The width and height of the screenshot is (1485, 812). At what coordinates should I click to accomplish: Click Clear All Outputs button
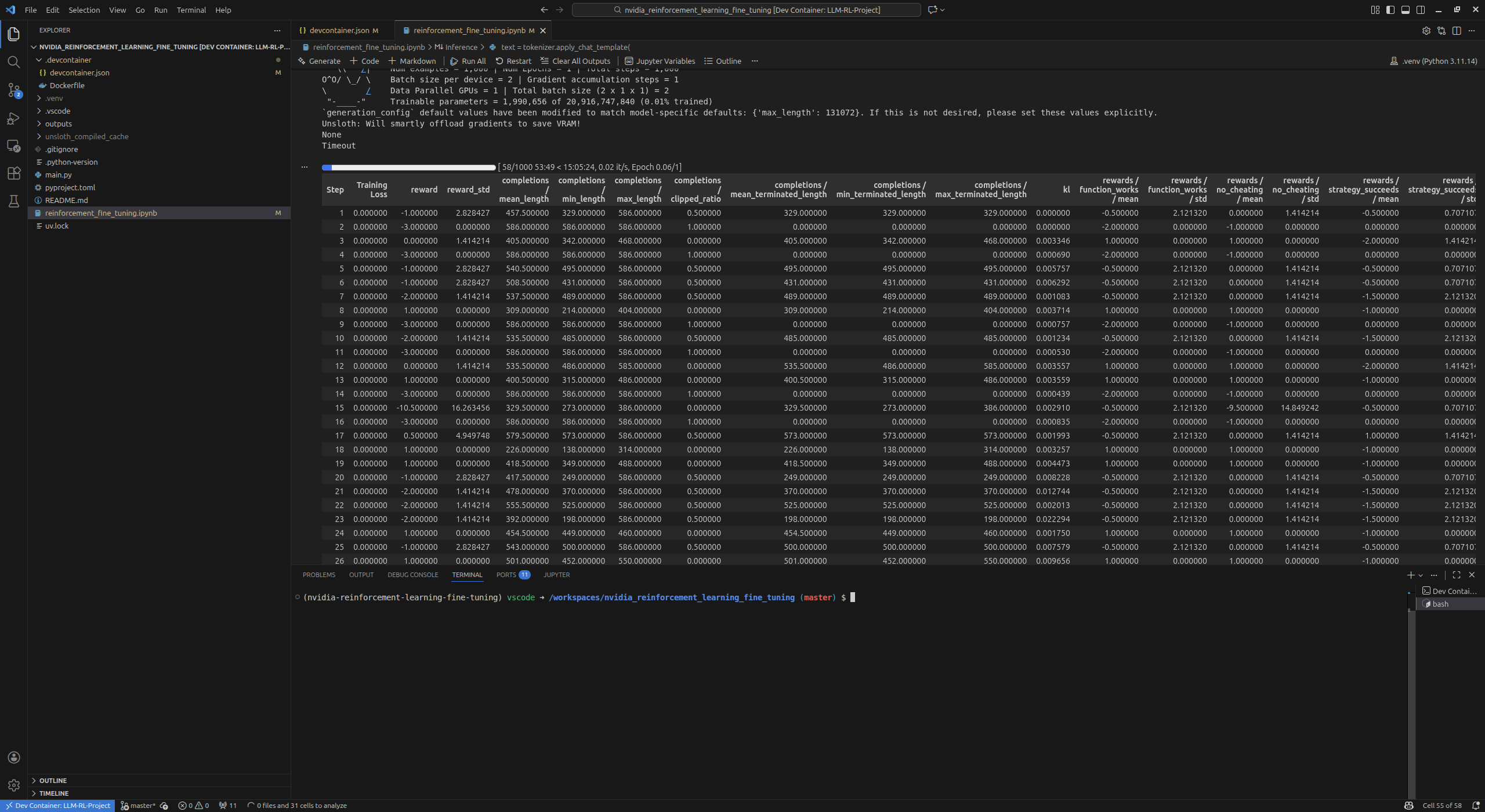(575, 61)
